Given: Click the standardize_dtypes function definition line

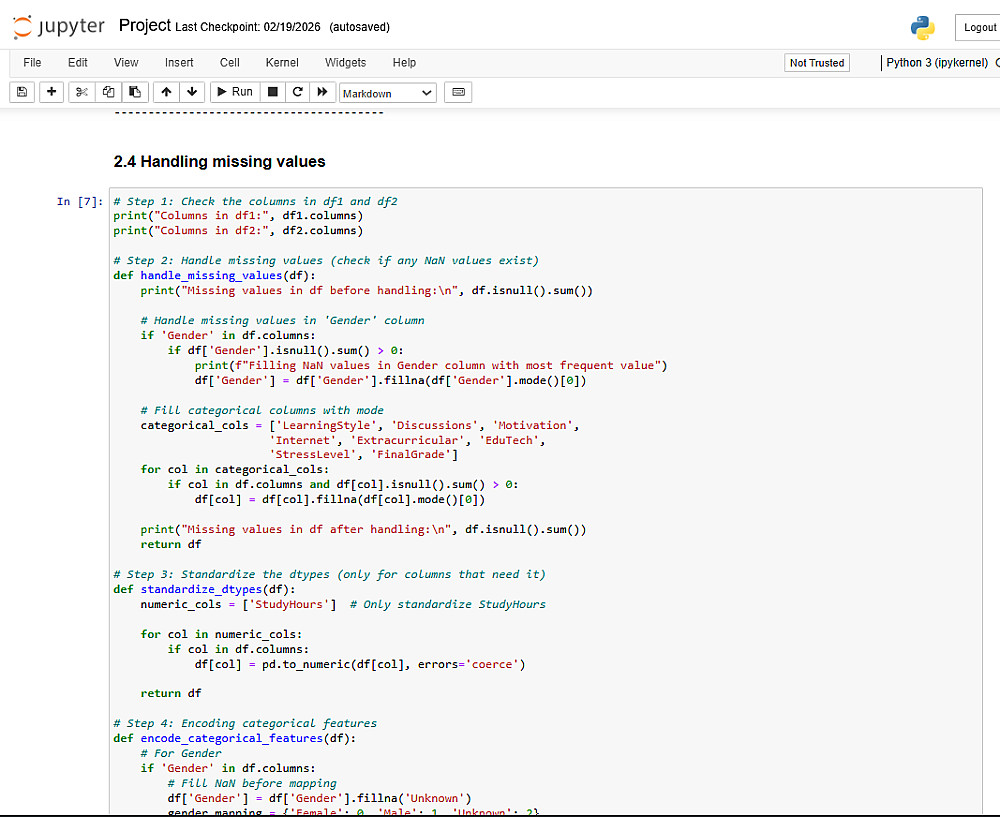Looking at the screenshot, I should (204, 589).
